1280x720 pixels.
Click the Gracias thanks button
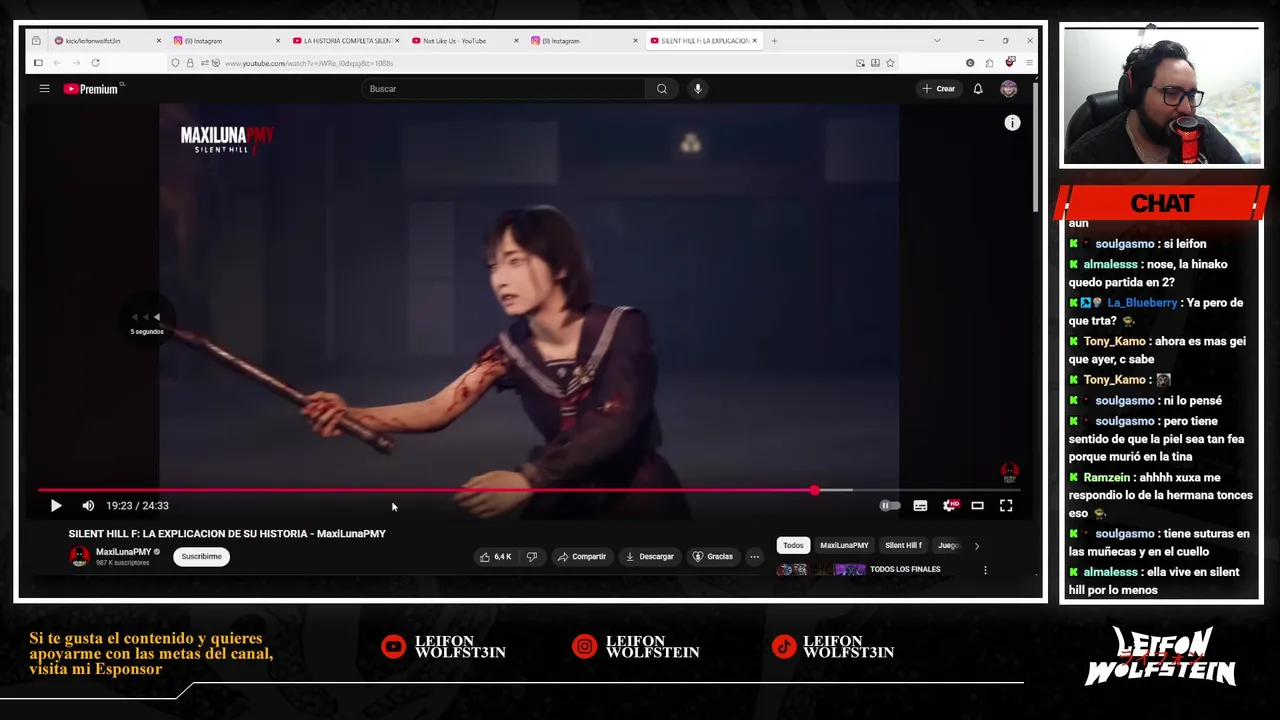point(713,557)
